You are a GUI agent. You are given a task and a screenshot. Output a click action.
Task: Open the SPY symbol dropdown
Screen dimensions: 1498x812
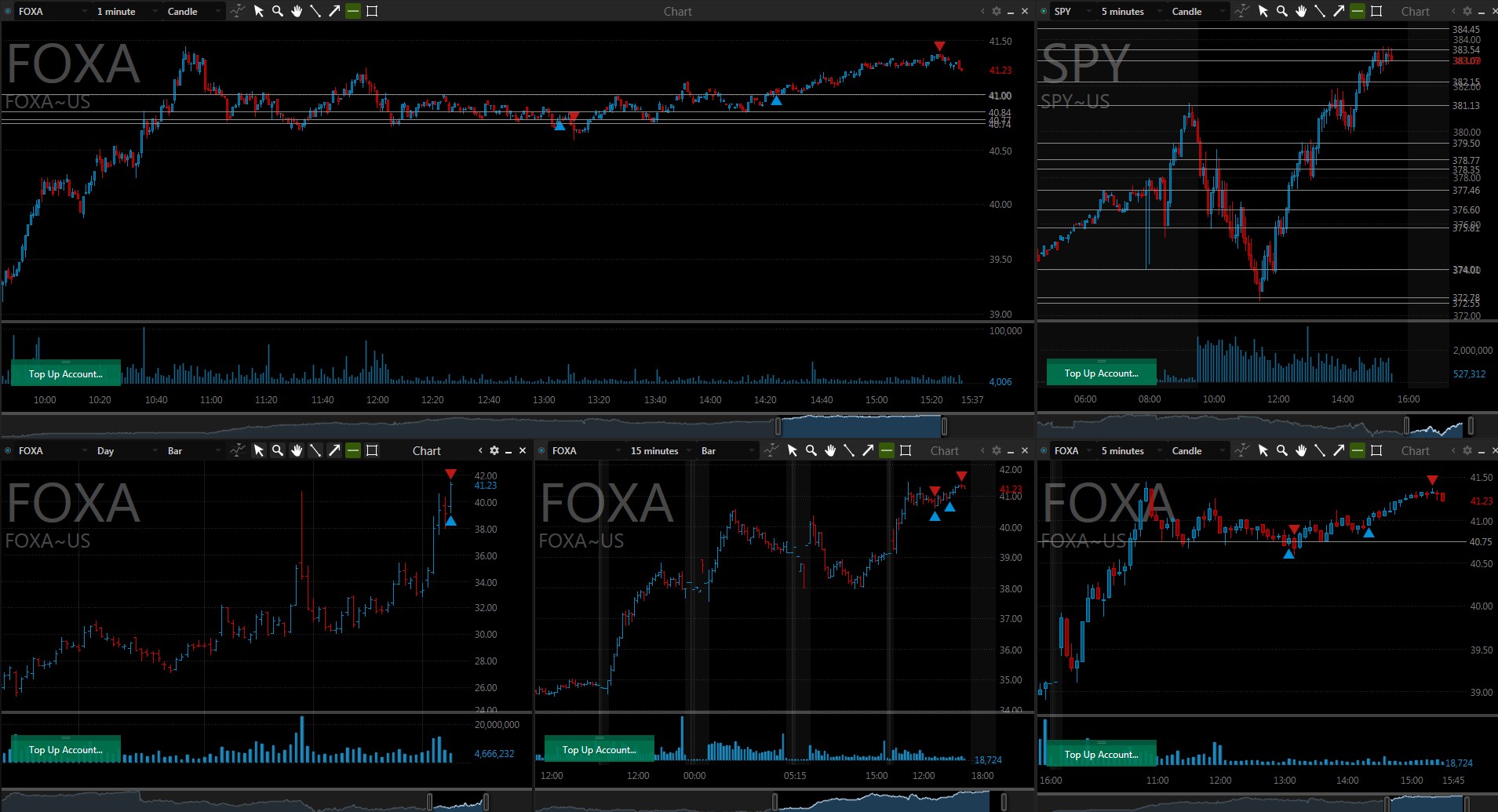[x=1072, y=11]
